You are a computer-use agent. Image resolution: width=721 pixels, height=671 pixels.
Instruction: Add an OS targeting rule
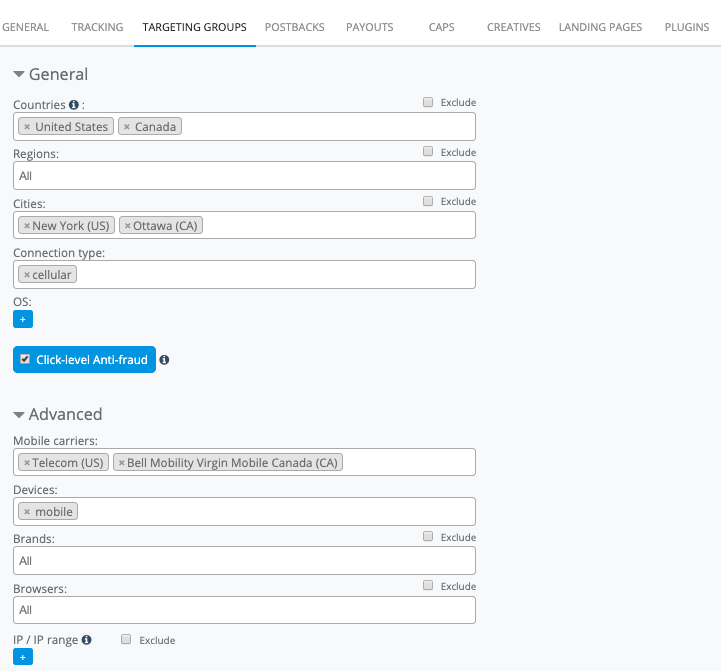[23, 319]
